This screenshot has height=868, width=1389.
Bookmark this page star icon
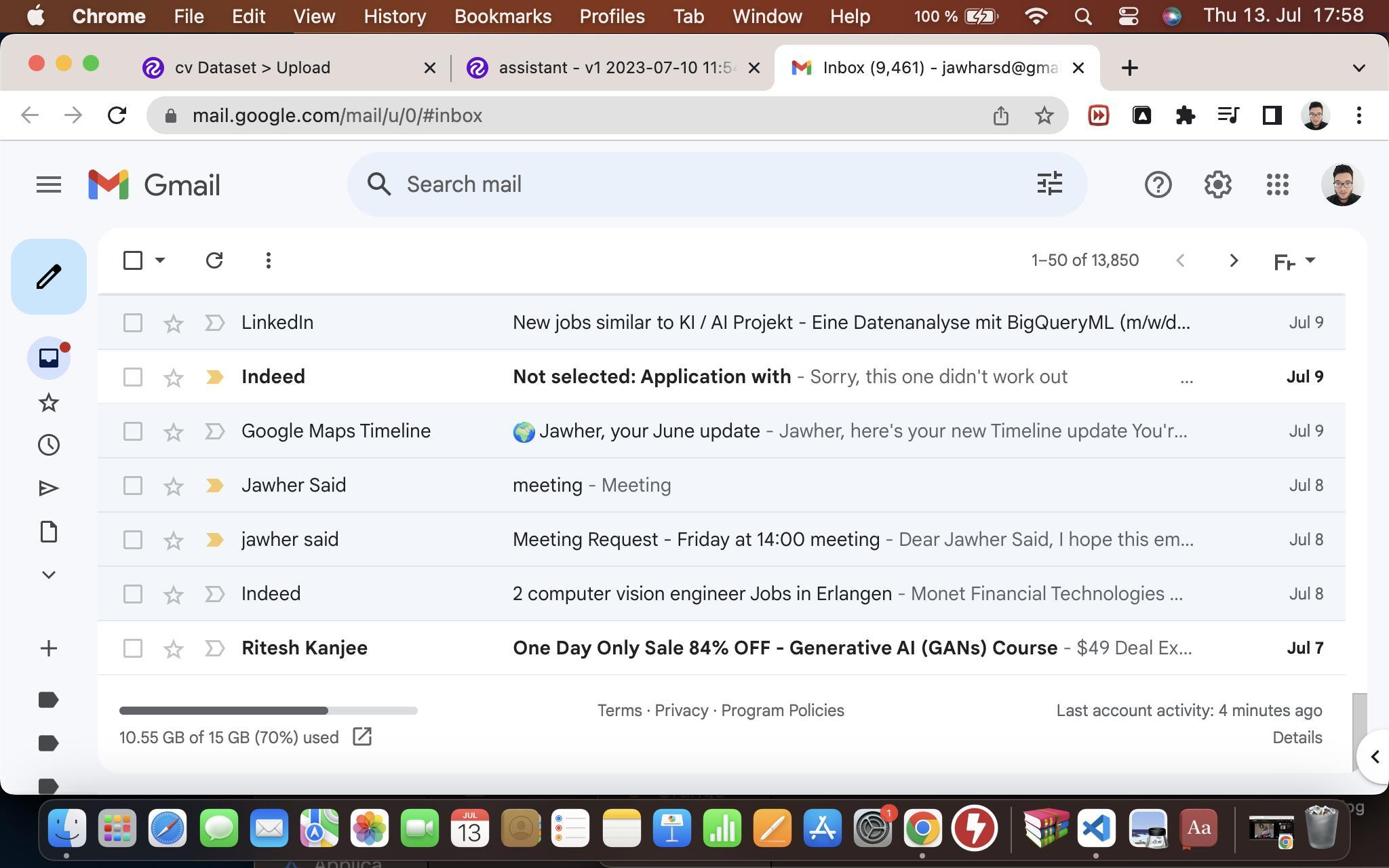tap(1044, 115)
